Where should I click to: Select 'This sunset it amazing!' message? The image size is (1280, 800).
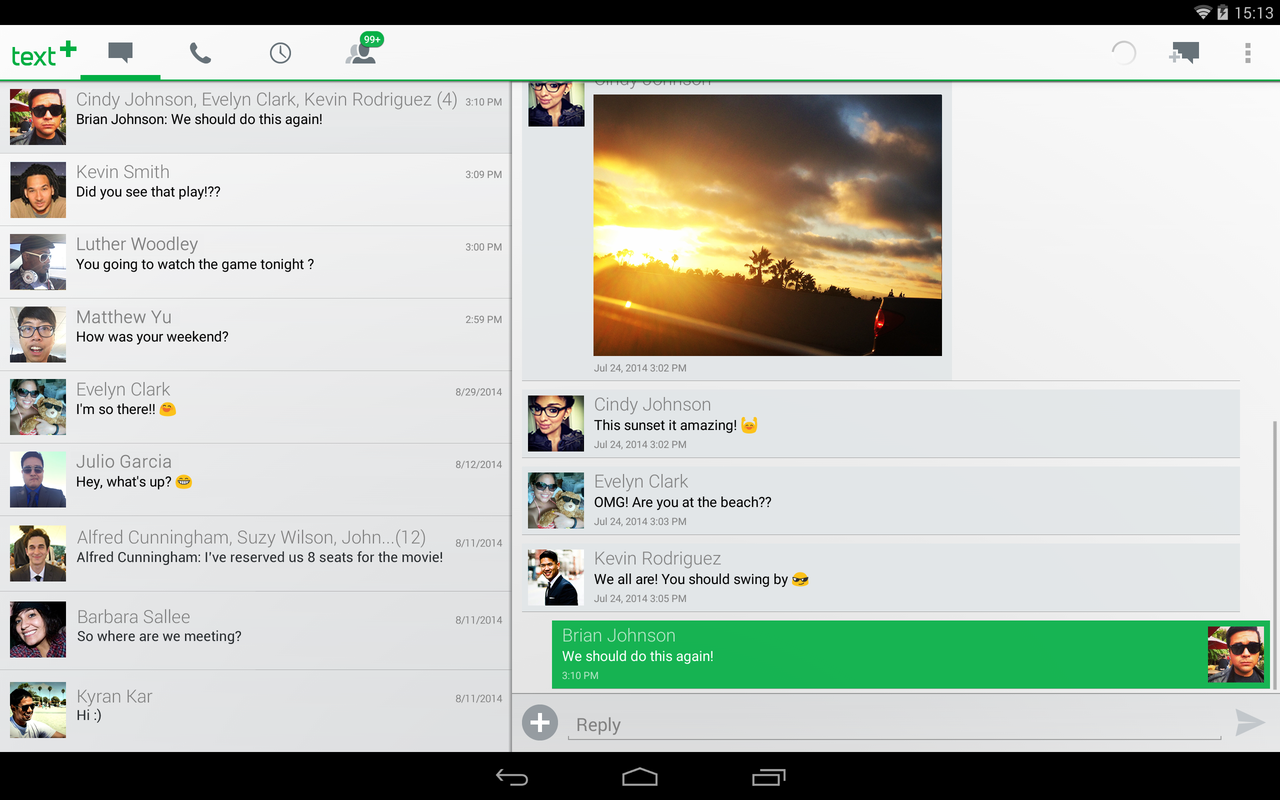881,424
